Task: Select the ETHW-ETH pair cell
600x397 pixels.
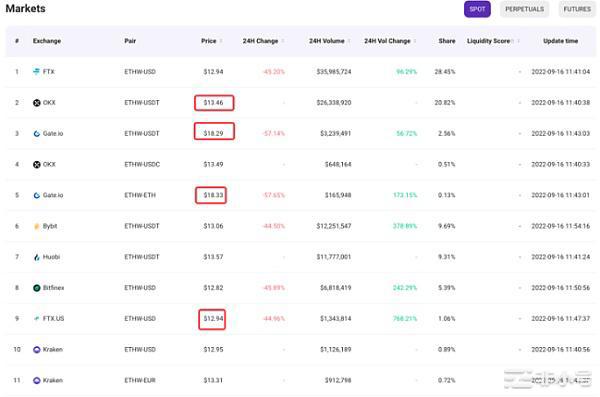Action: pyautogui.click(x=140, y=195)
